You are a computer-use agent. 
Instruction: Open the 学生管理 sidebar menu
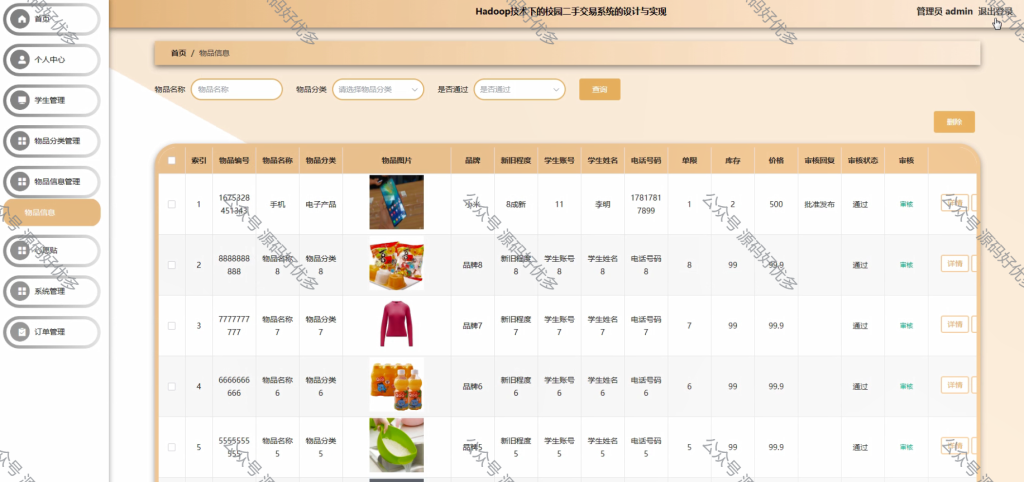pos(52,100)
